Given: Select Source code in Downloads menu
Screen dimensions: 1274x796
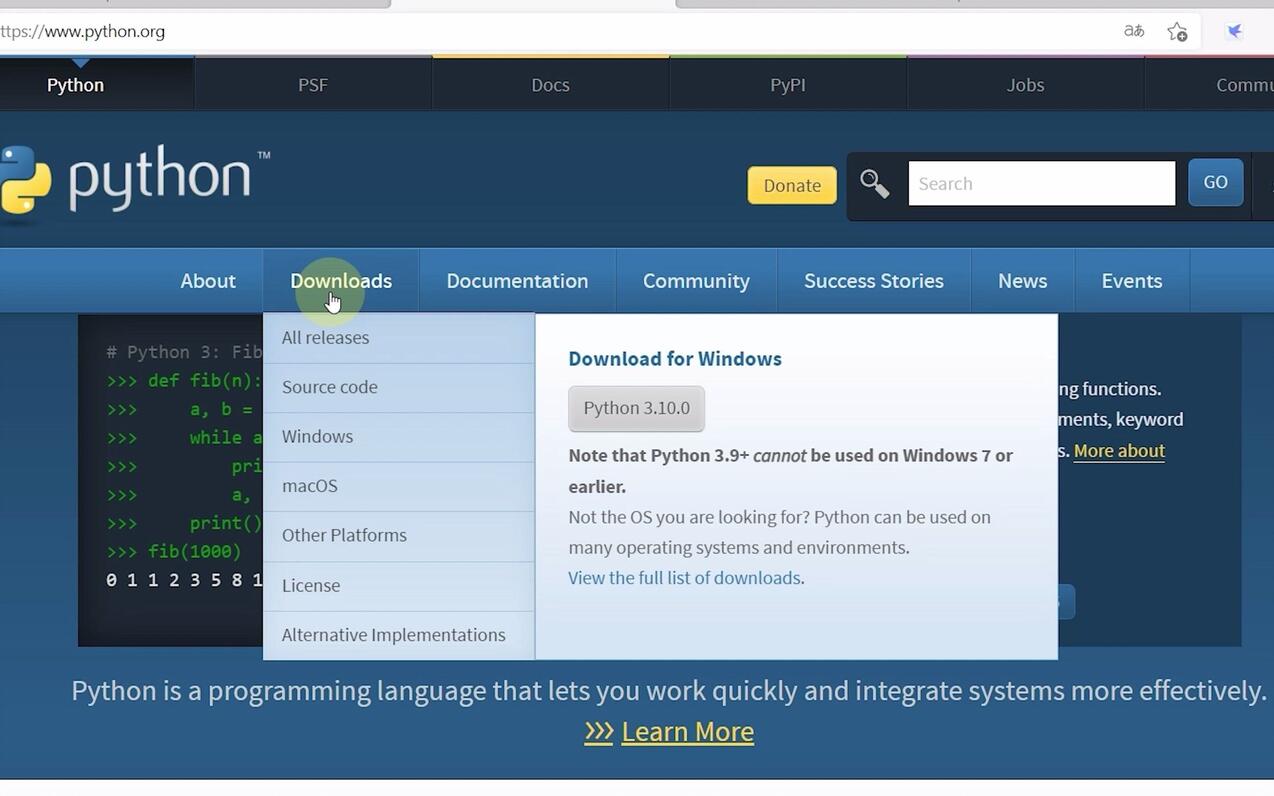Looking at the screenshot, I should click(x=399, y=387).
